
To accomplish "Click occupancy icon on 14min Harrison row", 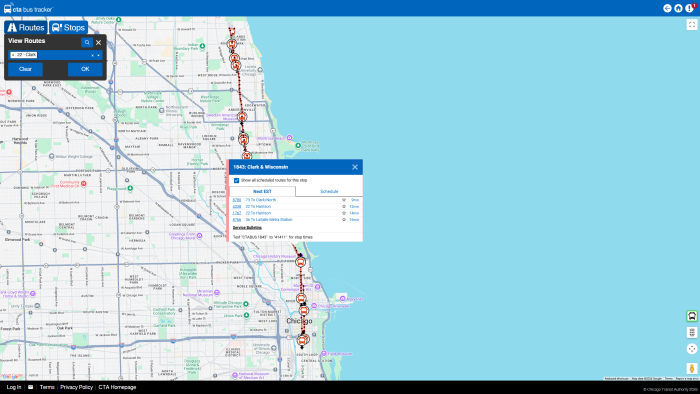I will point(344,213).
